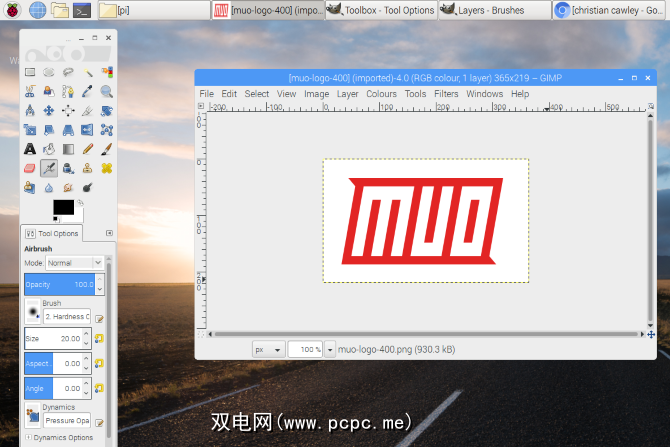This screenshot has width=670, height=447.
Task: Select the Eraser tool
Action: point(30,168)
